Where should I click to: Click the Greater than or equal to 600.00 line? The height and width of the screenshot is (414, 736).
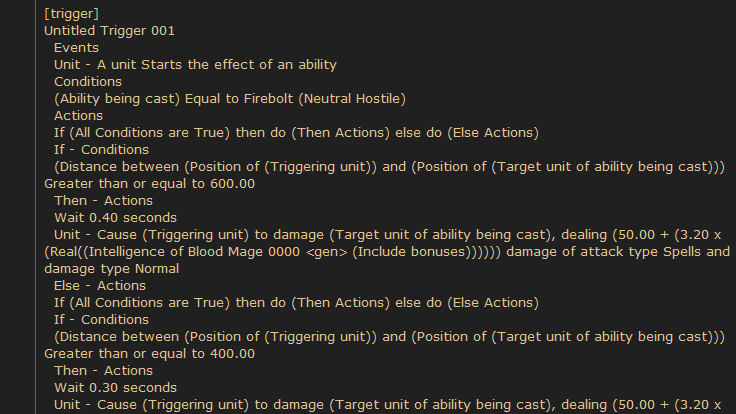click(149, 184)
